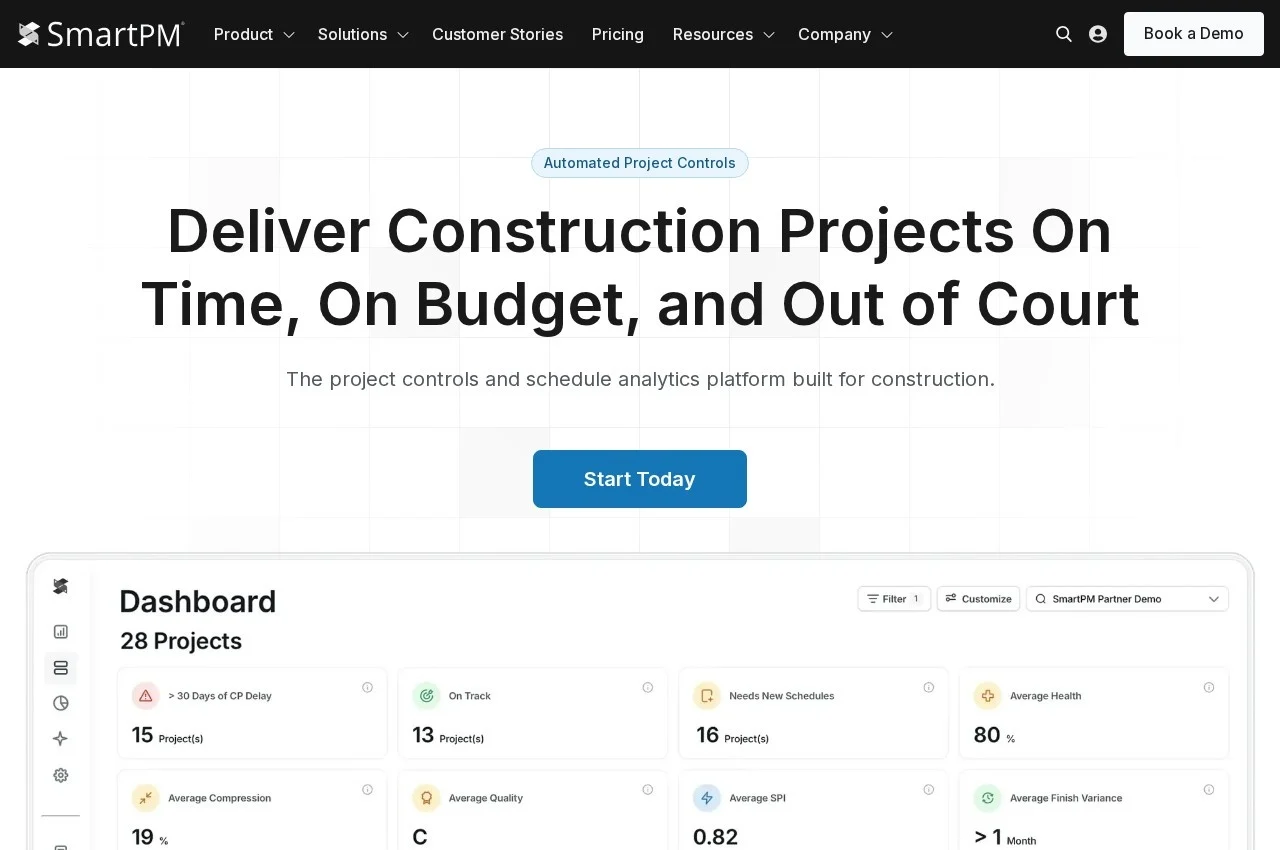Click the user account icon

1098,34
